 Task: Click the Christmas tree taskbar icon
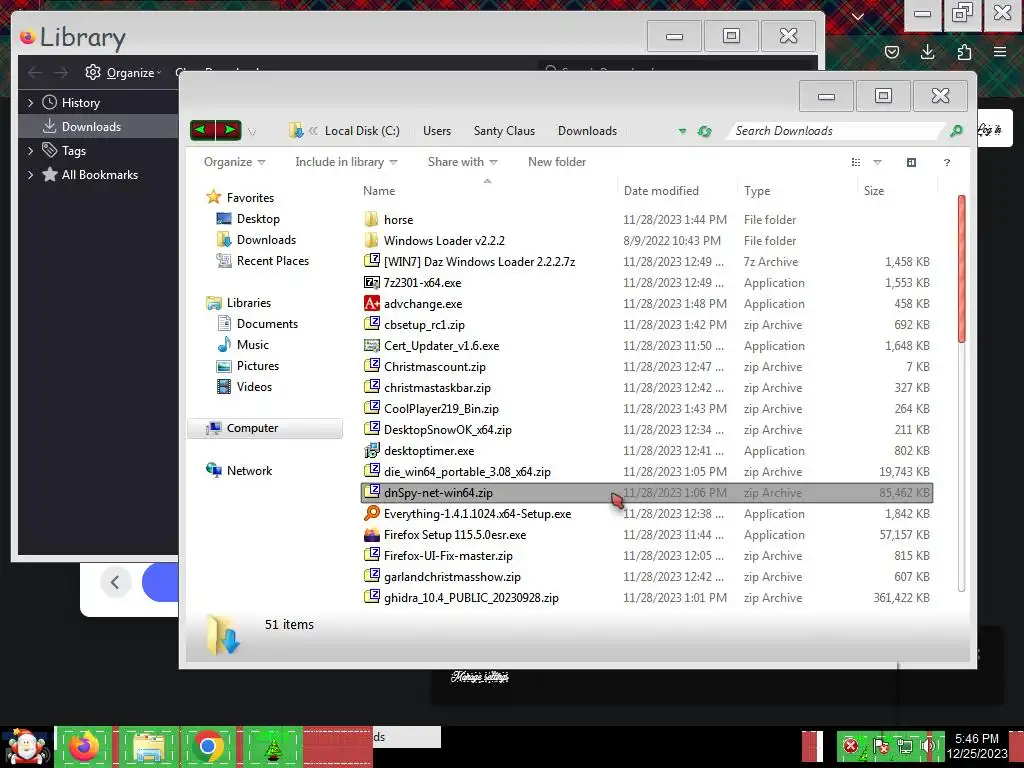(x=273, y=746)
